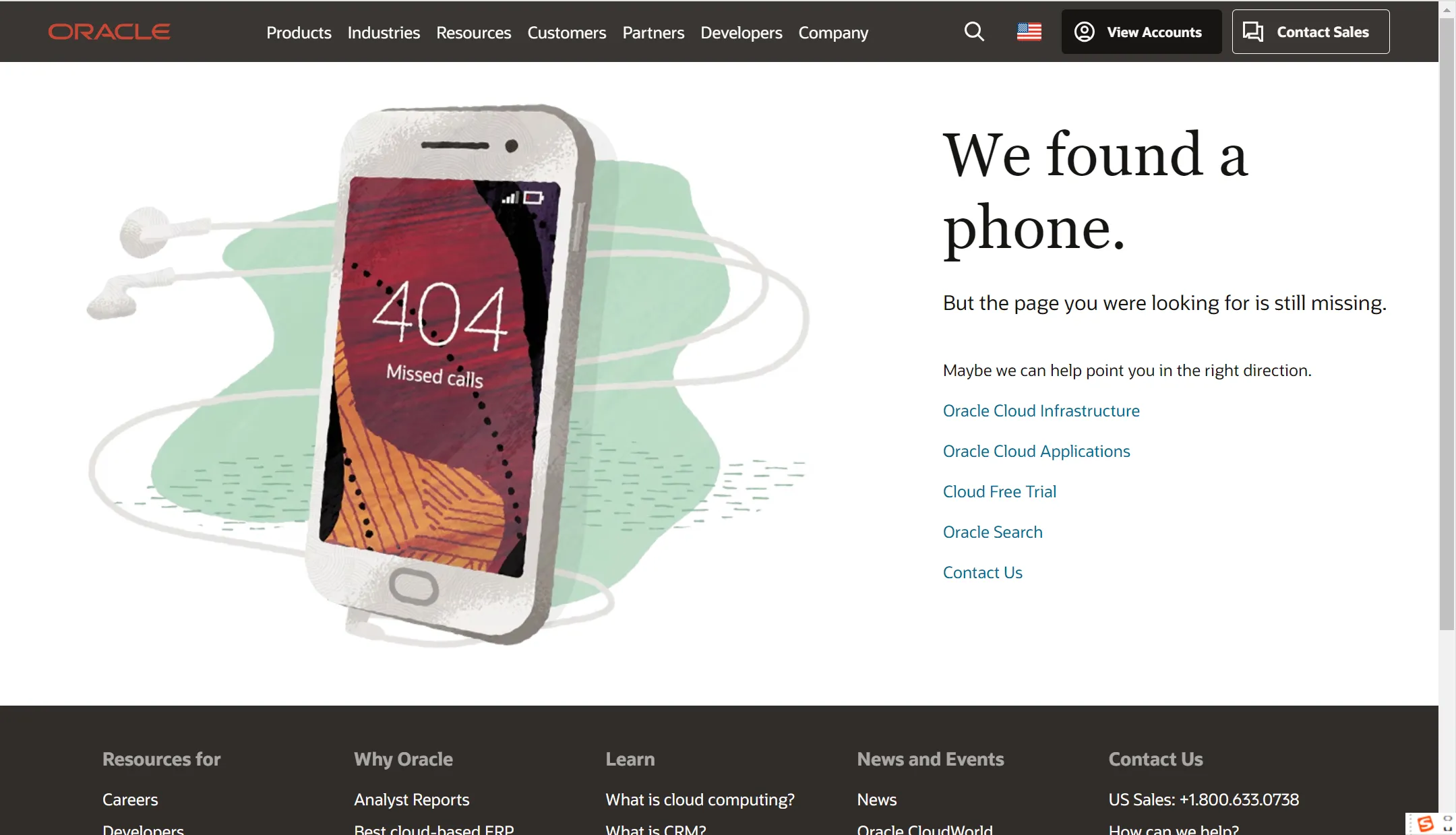Click the Partners navigation tab

653,32
